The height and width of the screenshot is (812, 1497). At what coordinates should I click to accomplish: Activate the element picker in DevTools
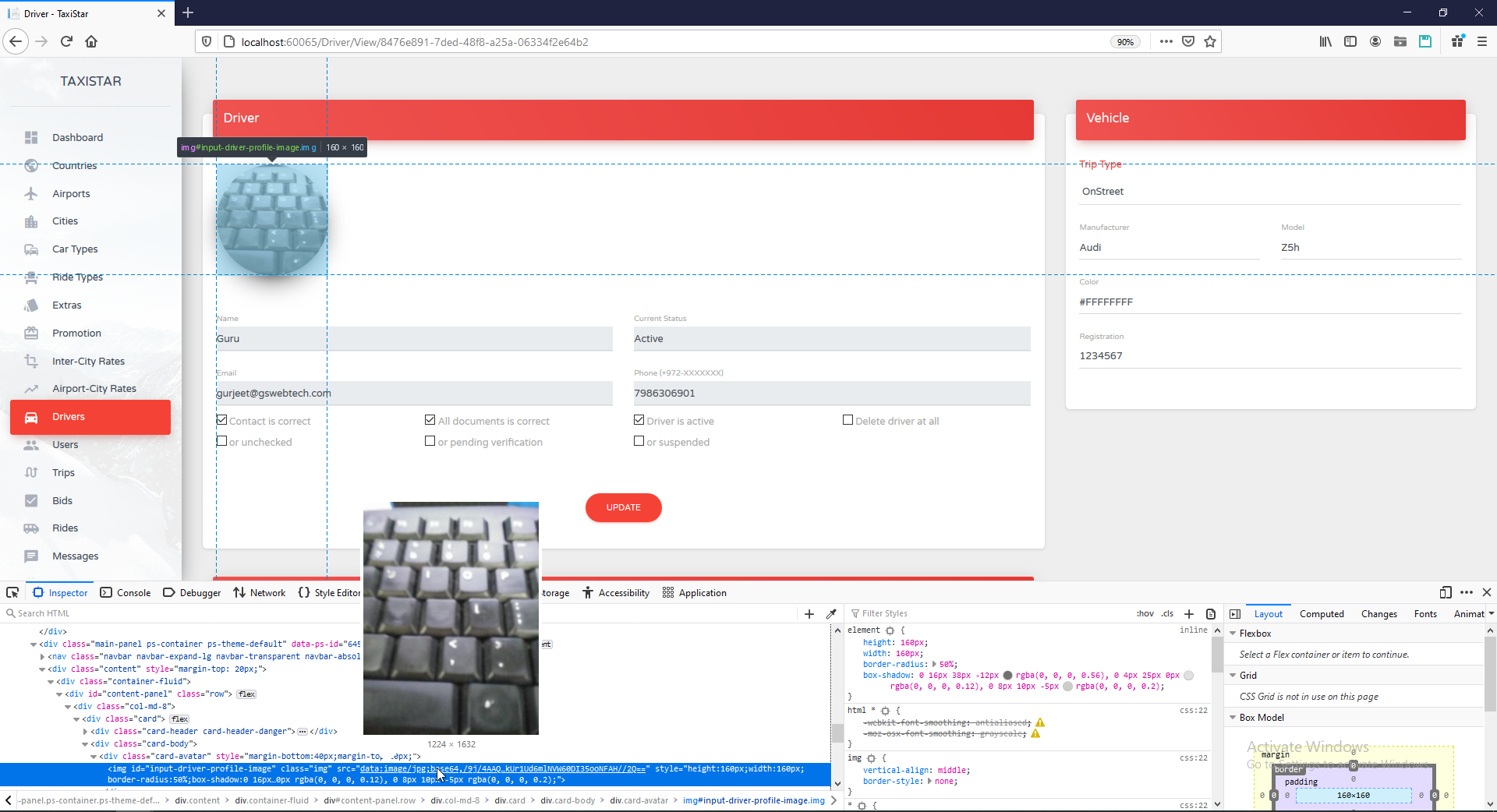[x=12, y=593]
